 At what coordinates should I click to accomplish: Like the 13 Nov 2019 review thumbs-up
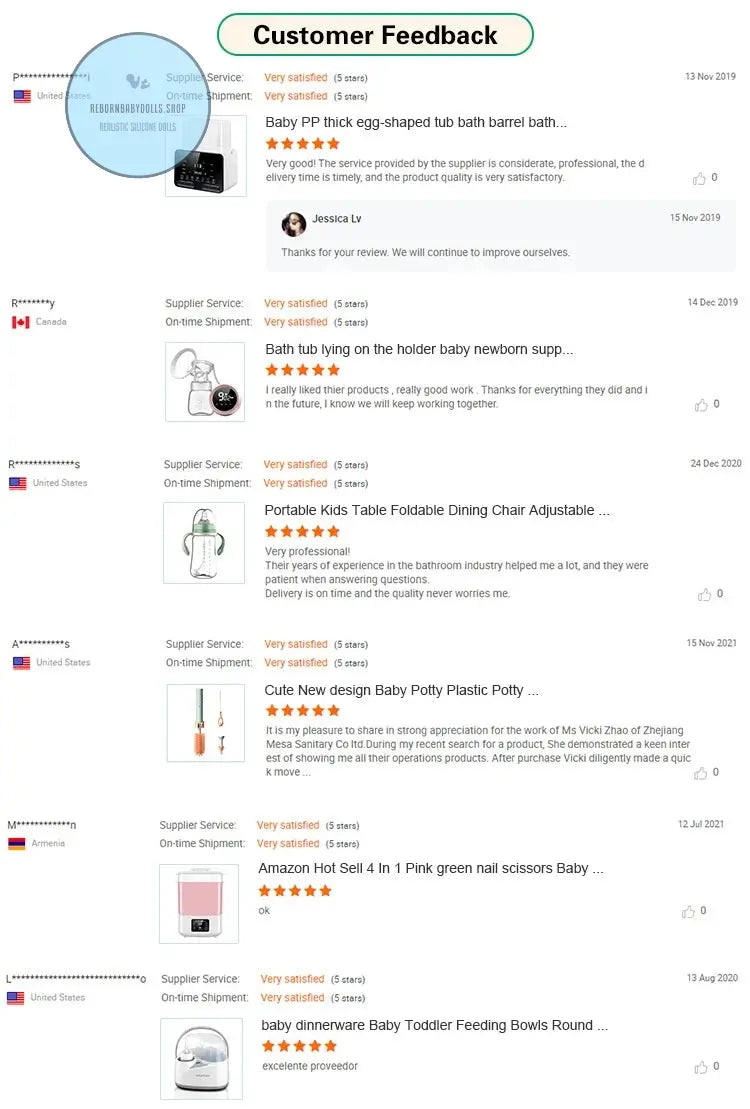[x=699, y=179]
